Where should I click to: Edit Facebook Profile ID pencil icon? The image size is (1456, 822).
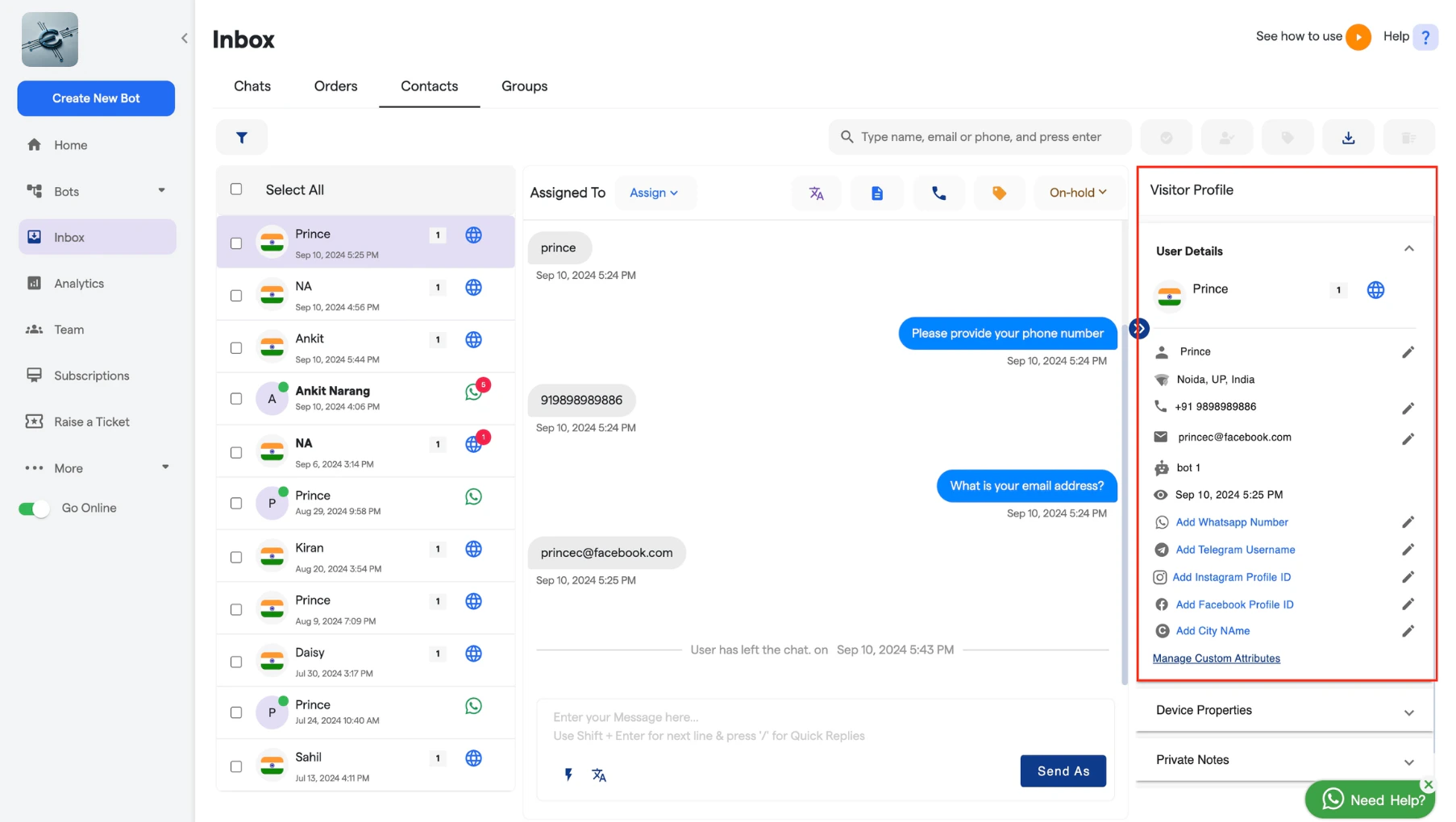tap(1408, 604)
